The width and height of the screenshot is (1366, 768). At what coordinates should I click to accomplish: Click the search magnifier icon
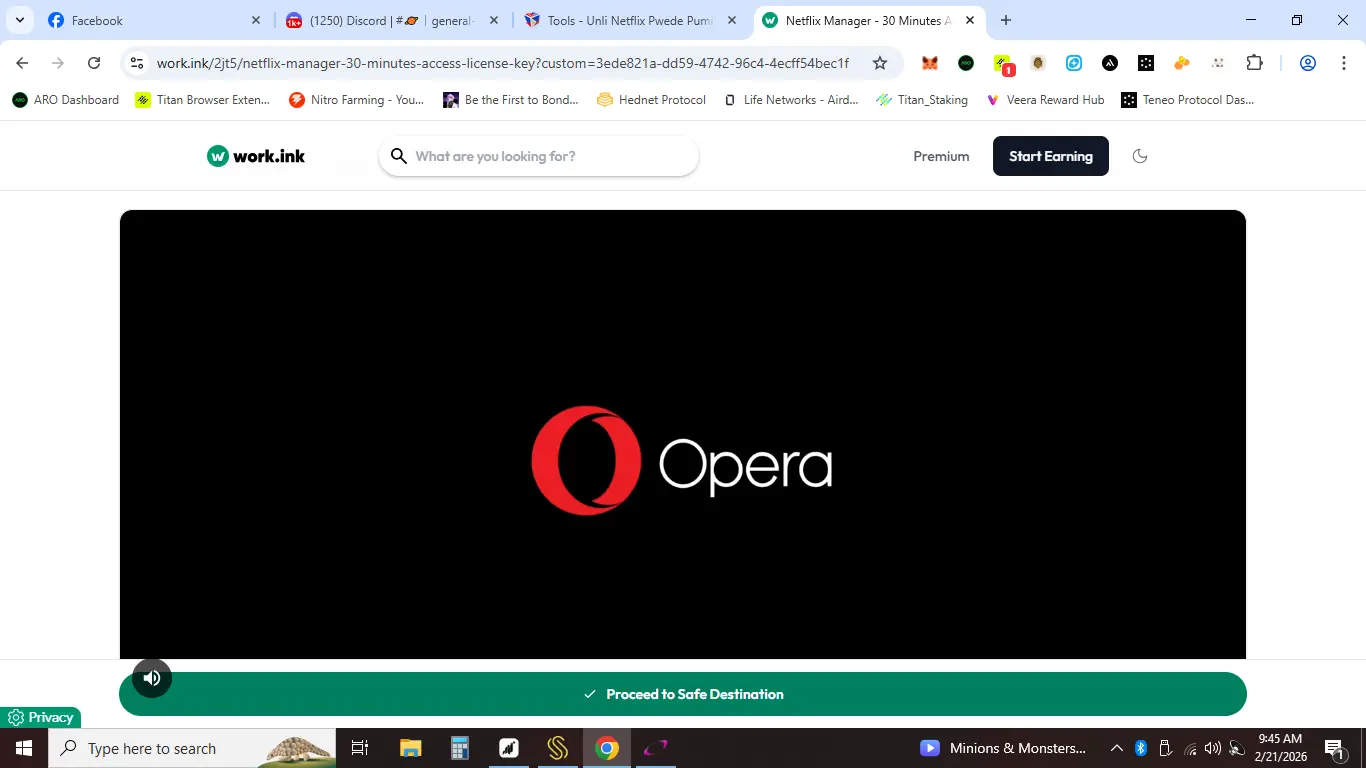[x=398, y=156]
